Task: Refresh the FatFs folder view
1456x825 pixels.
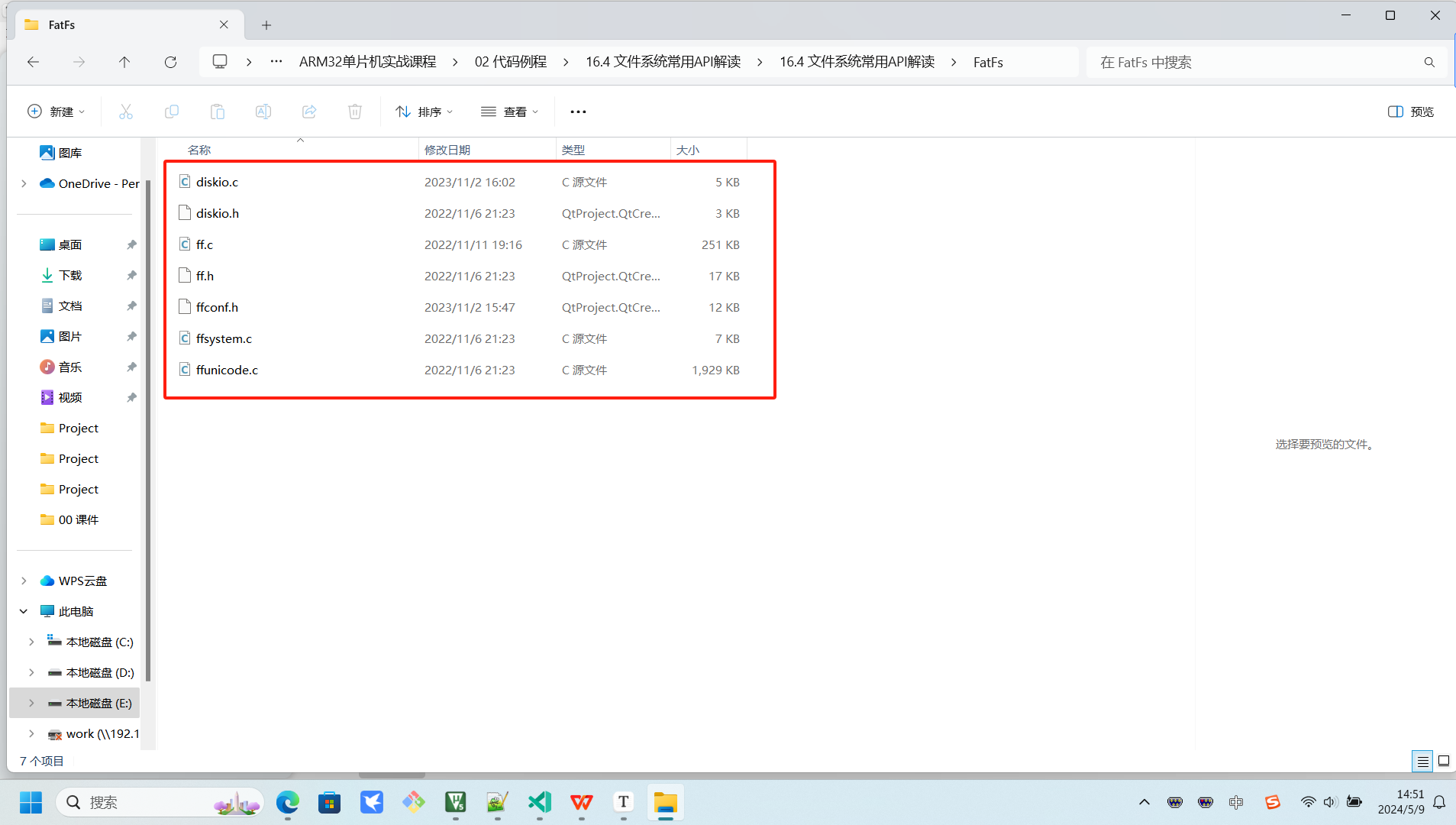Action: pos(170,62)
